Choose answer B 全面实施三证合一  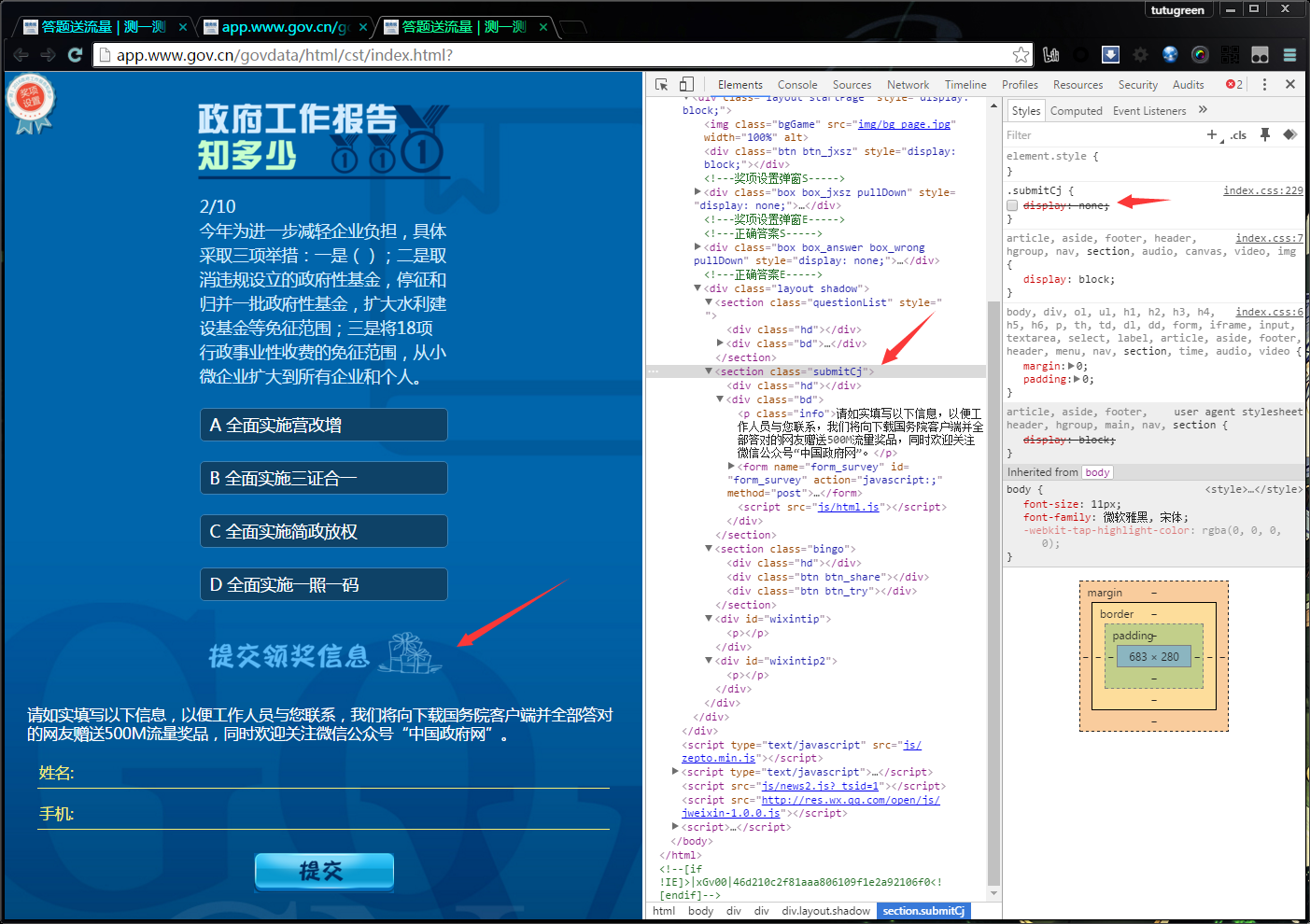[323, 478]
